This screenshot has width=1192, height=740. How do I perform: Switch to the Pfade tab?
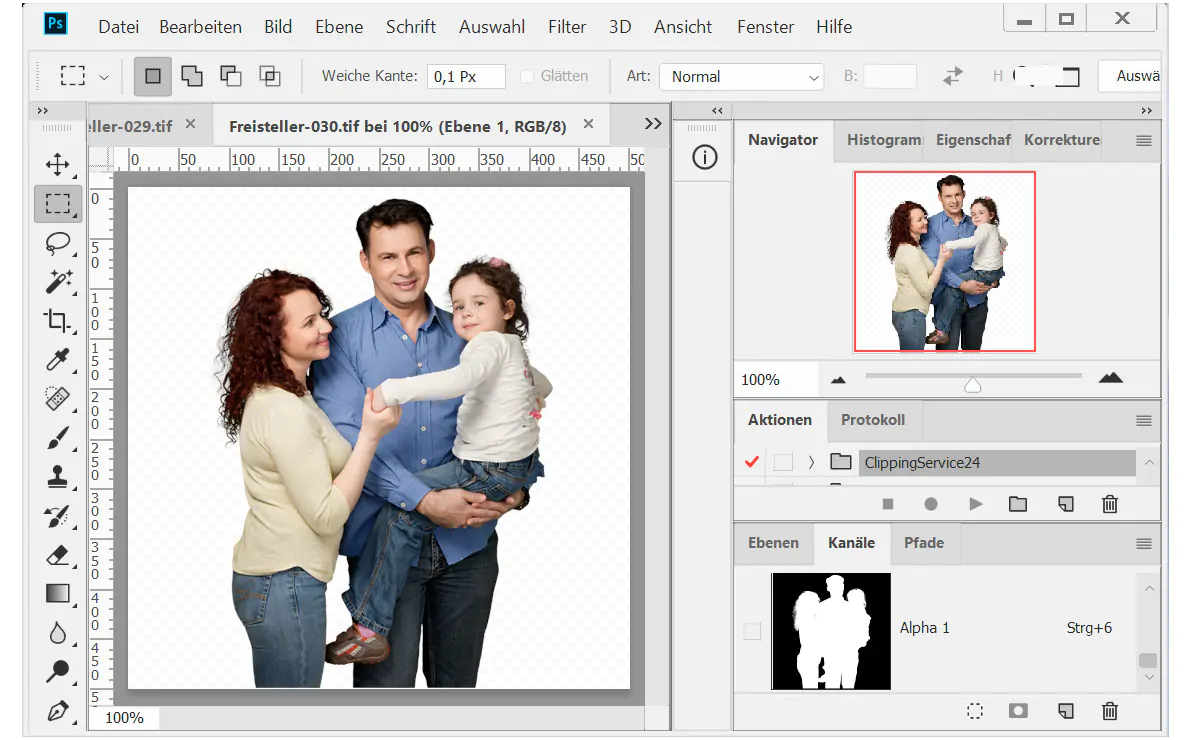pyautogui.click(x=924, y=543)
